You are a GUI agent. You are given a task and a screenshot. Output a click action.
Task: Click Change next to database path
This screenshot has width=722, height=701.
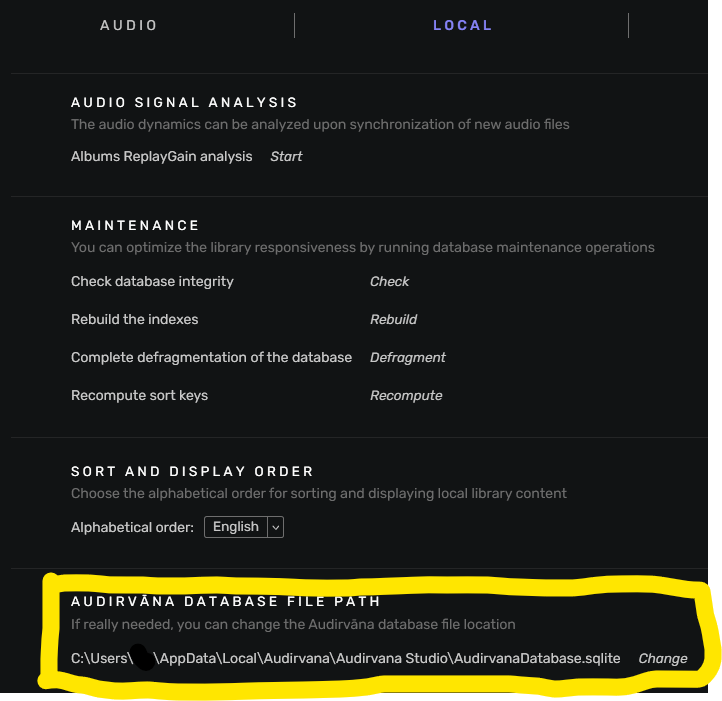click(662, 658)
